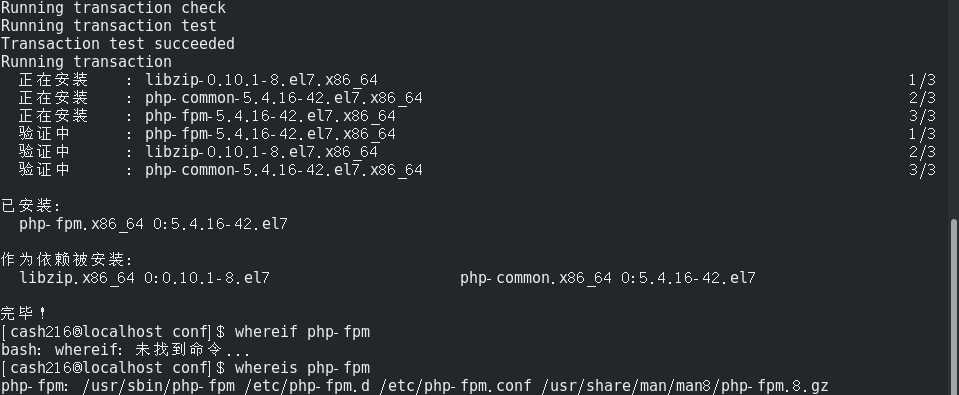The width and height of the screenshot is (959, 395).
Task: Click the mistyped 'whereif php-fpm' command
Action: coord(302,332)
